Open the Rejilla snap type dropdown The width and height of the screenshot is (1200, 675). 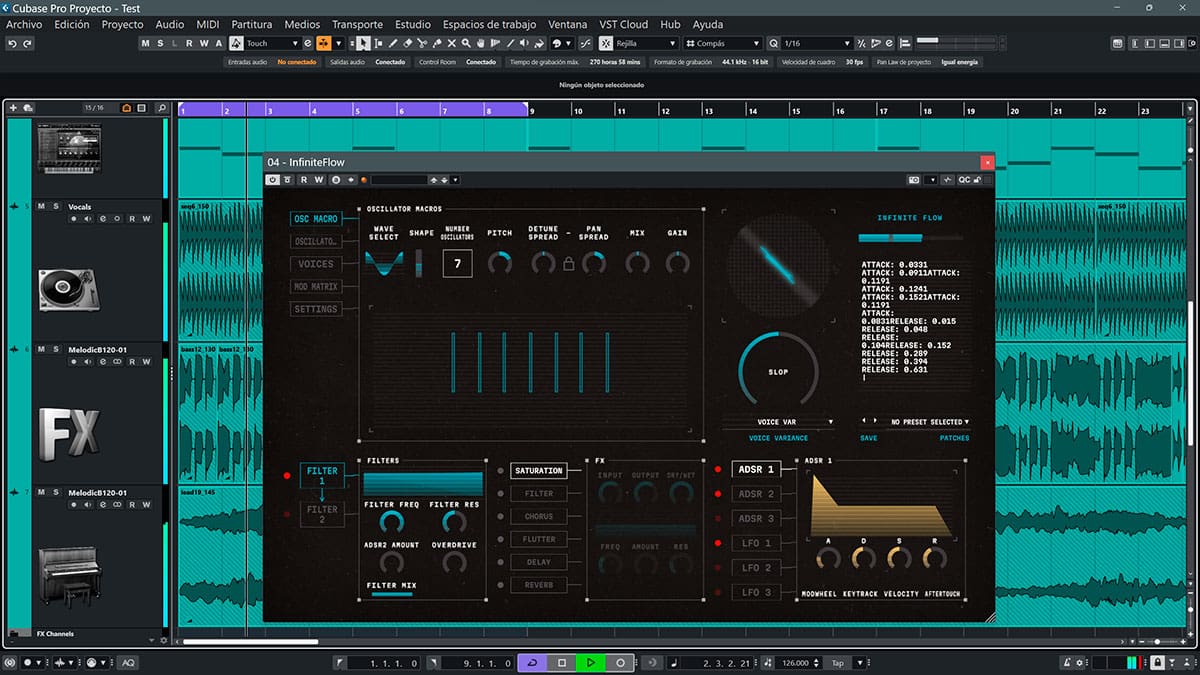coord(646,43)
